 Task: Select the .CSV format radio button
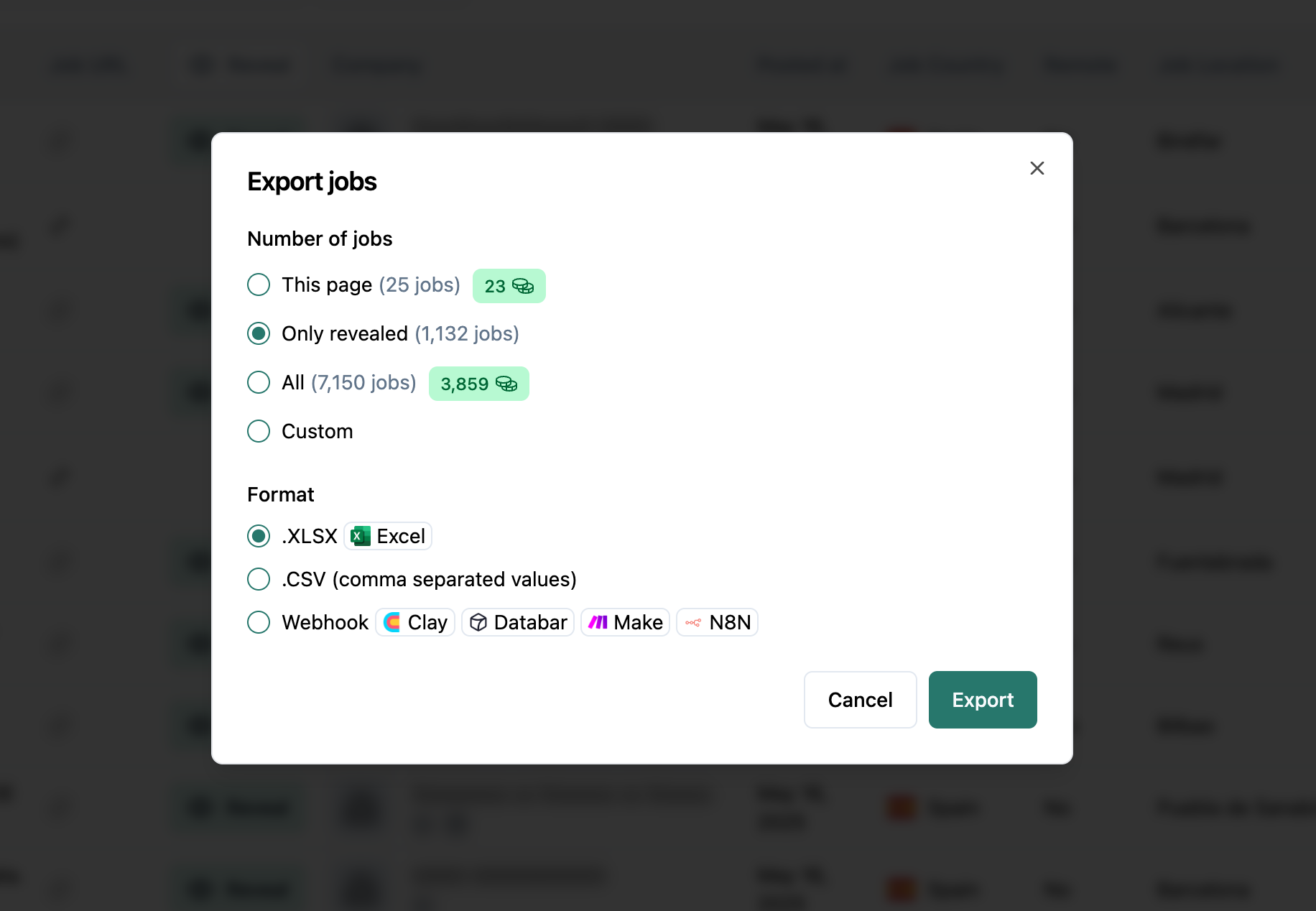pyautogui.click(x=259, y=580)
